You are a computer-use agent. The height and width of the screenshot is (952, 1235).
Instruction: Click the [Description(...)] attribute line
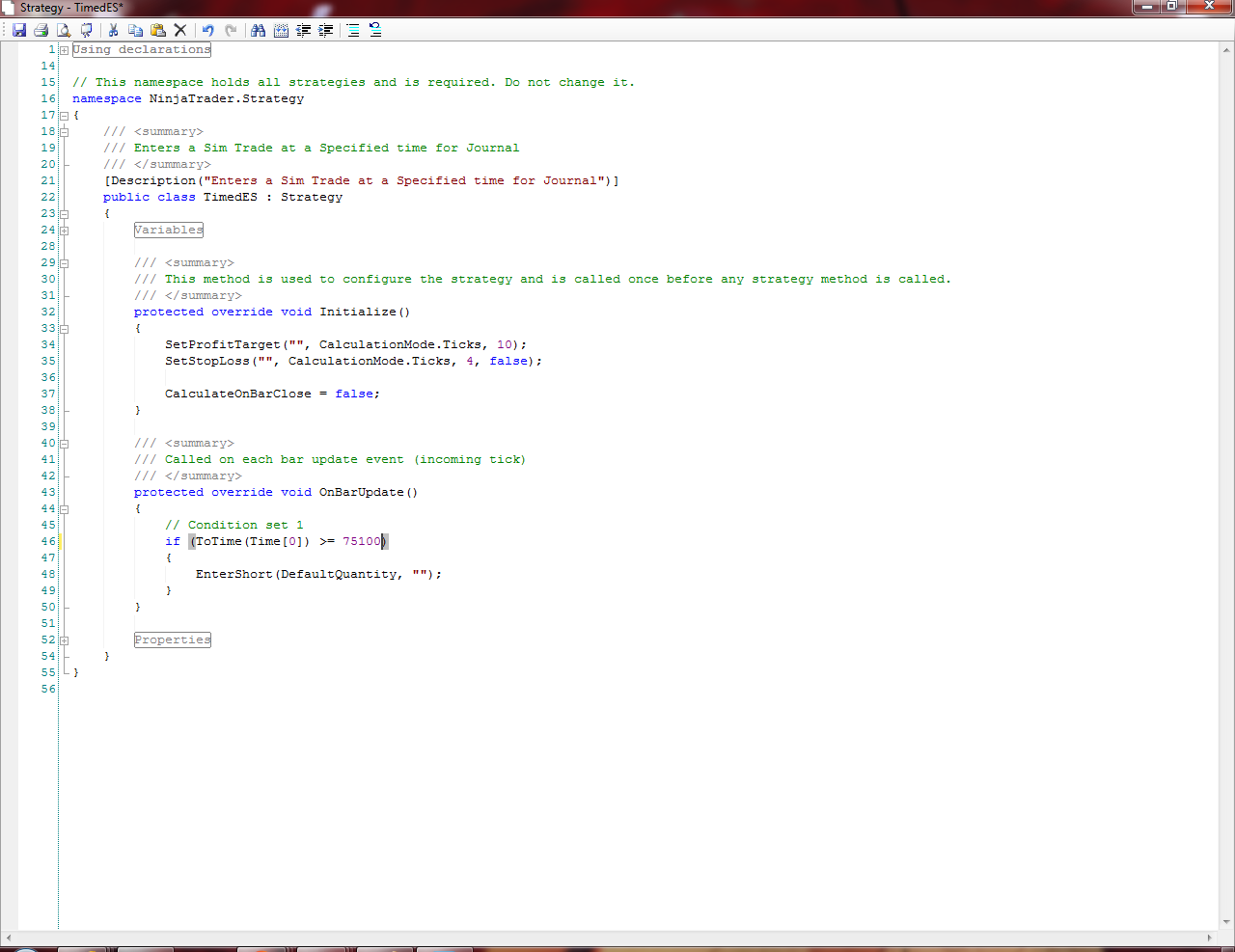(362, 181)
